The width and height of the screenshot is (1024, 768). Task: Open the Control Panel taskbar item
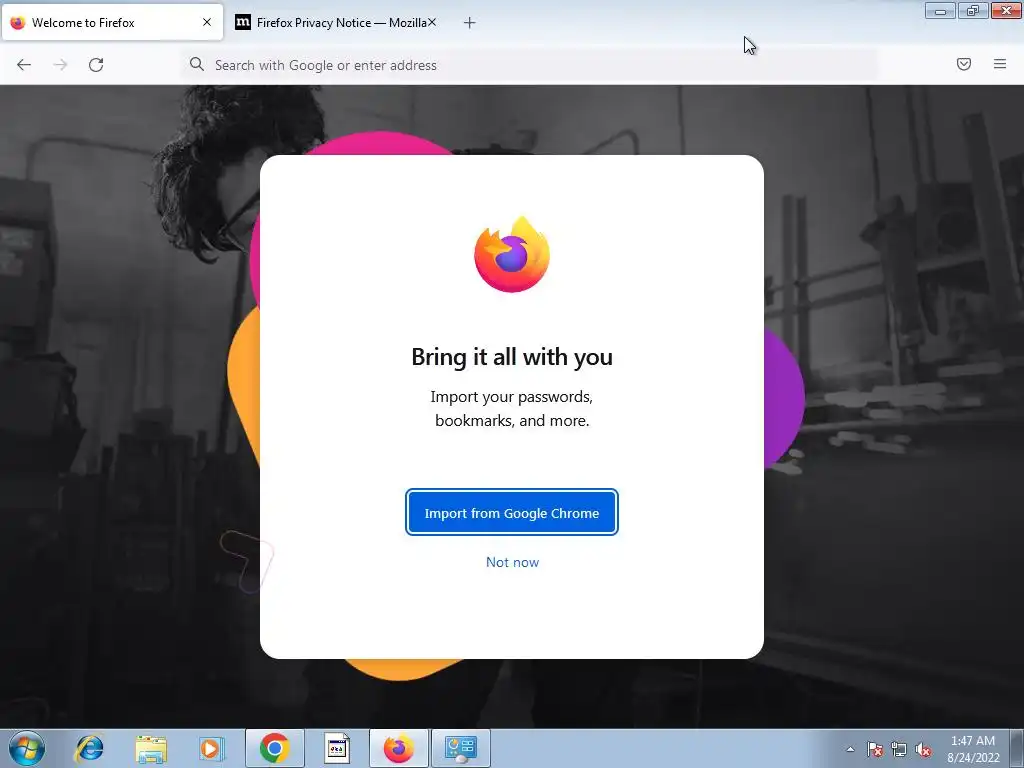460,748
